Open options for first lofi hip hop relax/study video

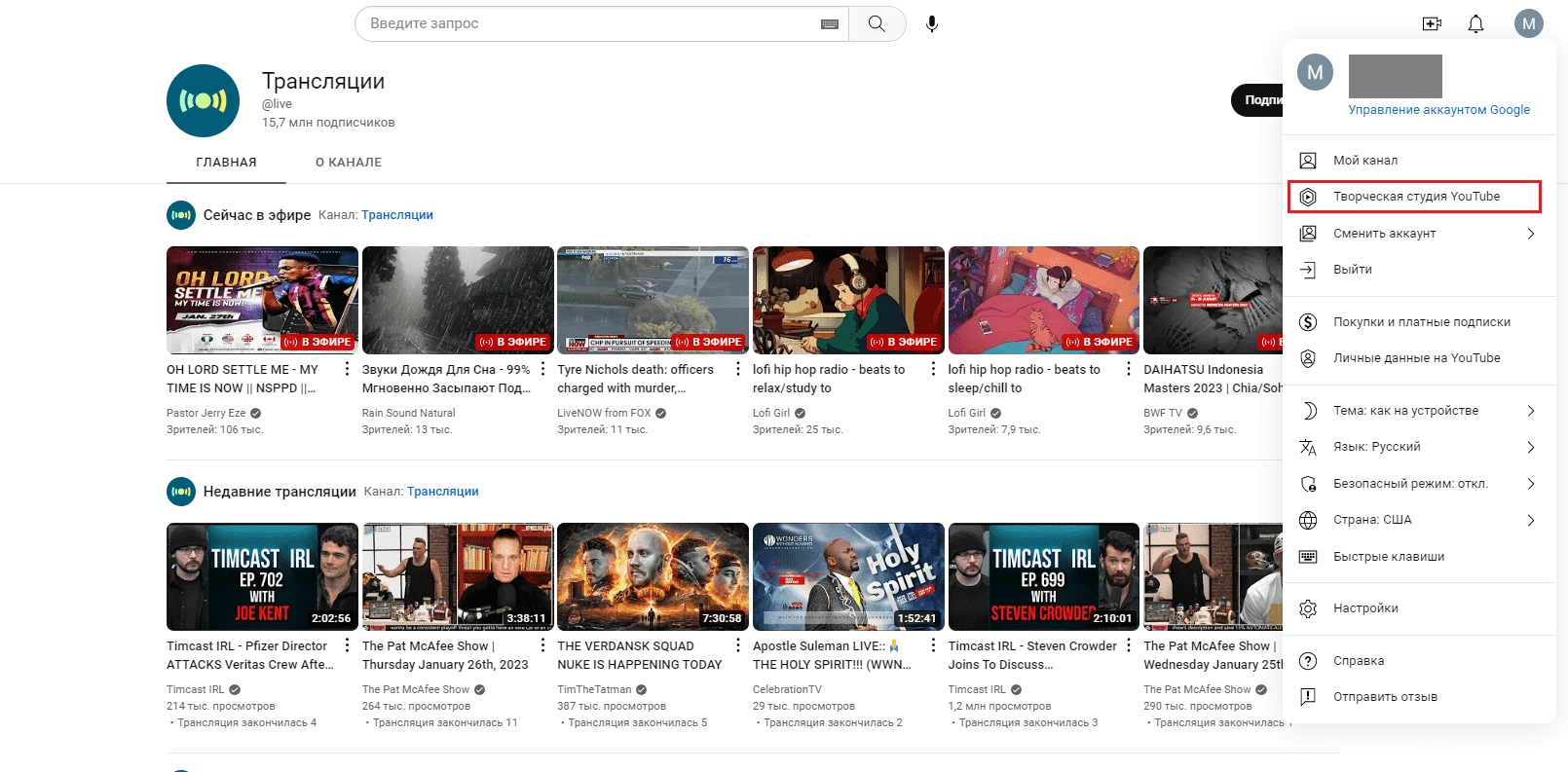point(933,369)
